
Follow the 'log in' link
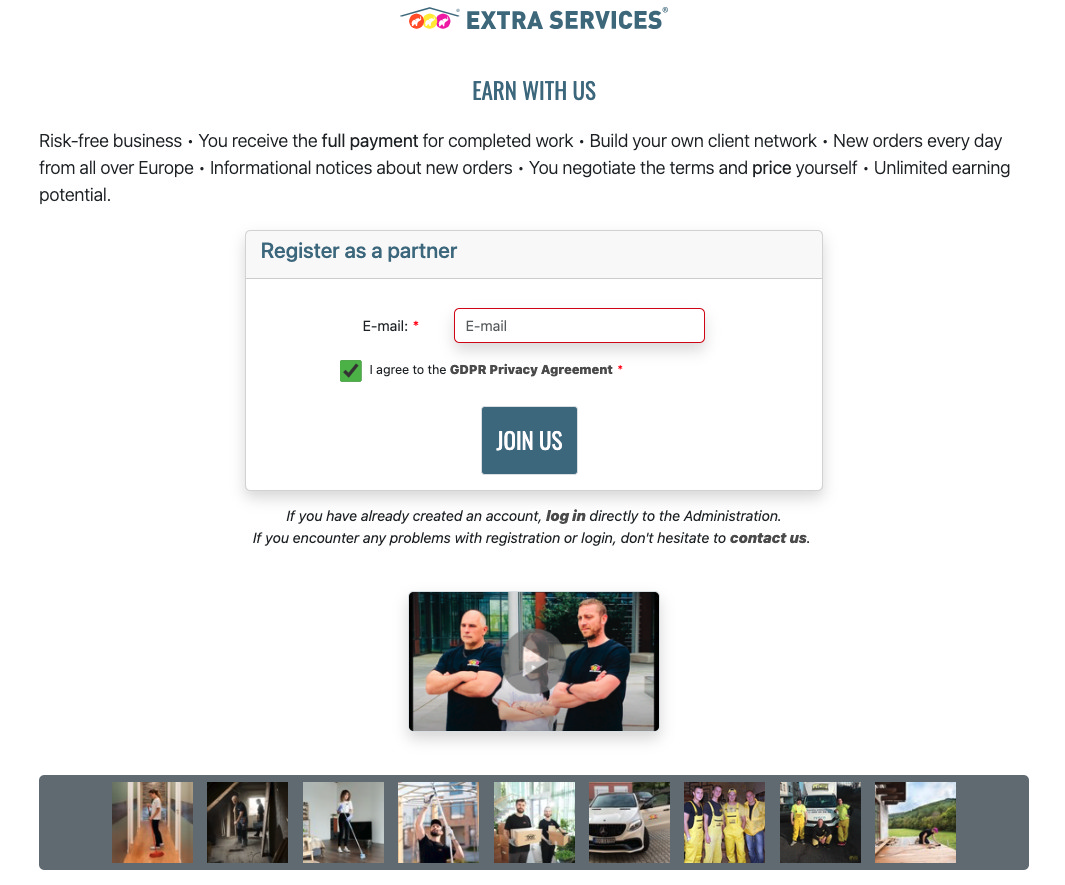(x=565, y=516)
